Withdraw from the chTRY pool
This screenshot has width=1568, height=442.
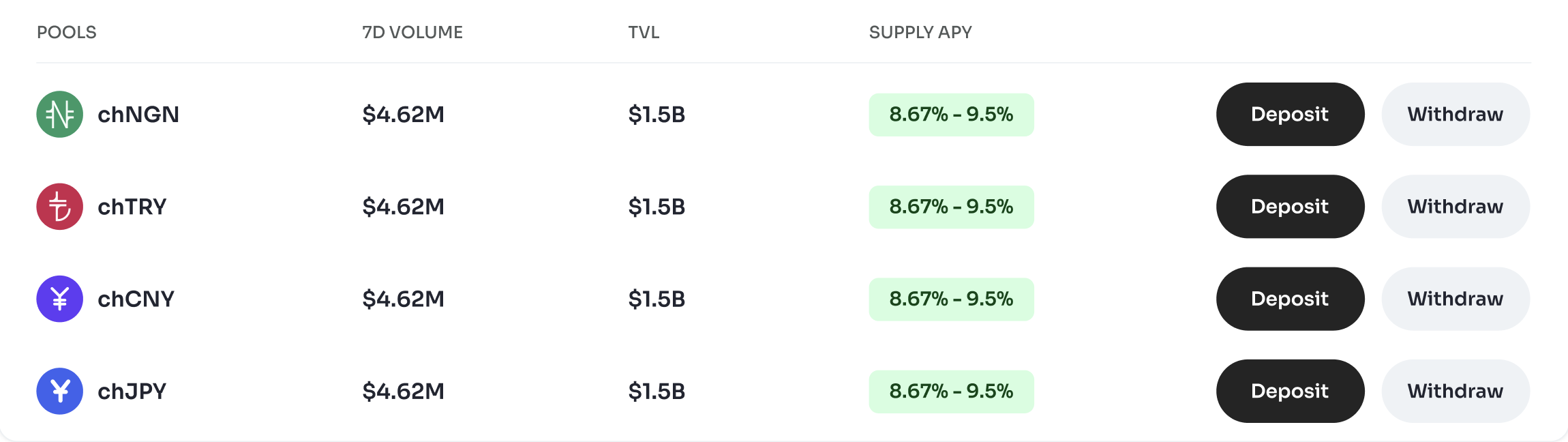click(x=1456, y=206)
